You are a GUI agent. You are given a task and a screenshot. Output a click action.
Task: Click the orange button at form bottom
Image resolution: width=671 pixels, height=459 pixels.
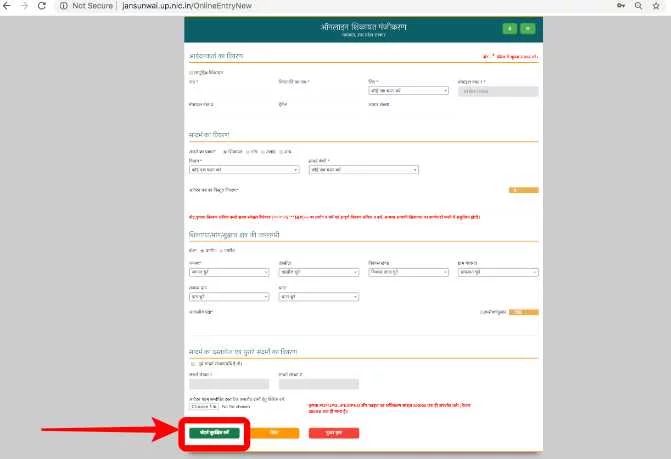pyautogui.click(x=274, y=433)
